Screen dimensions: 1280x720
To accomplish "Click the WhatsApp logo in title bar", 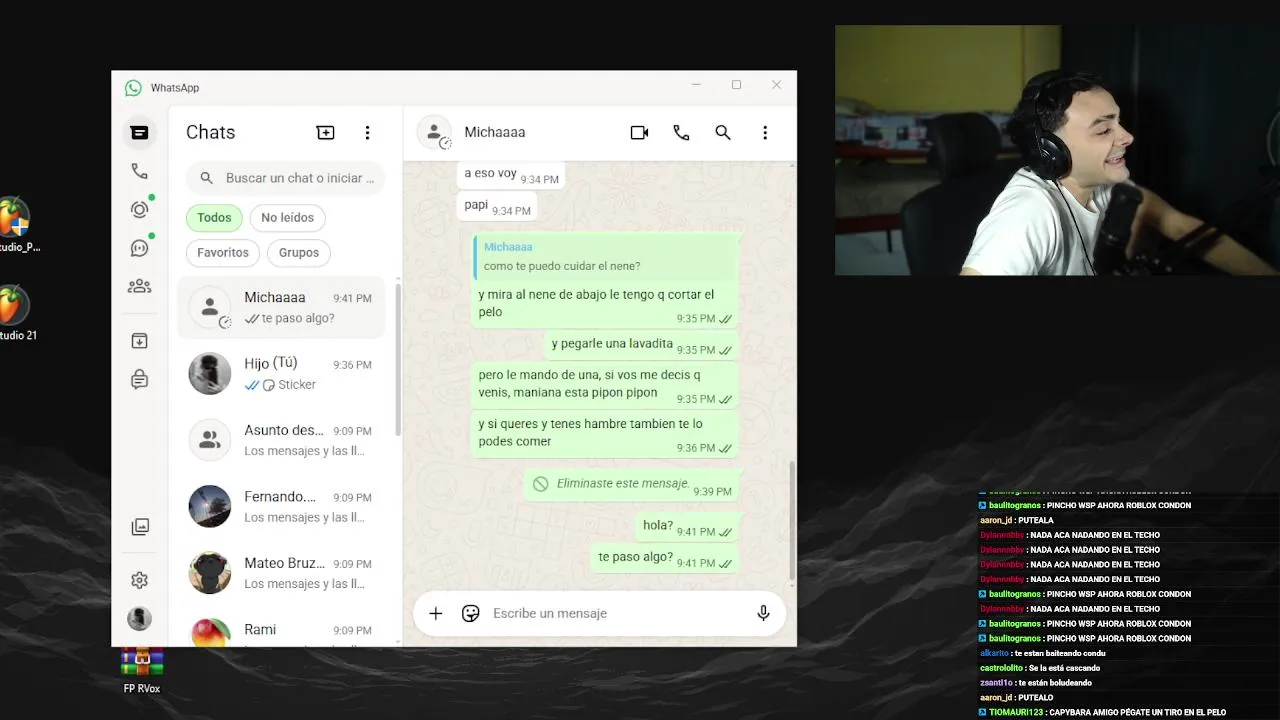I will [x=133, y=88].
